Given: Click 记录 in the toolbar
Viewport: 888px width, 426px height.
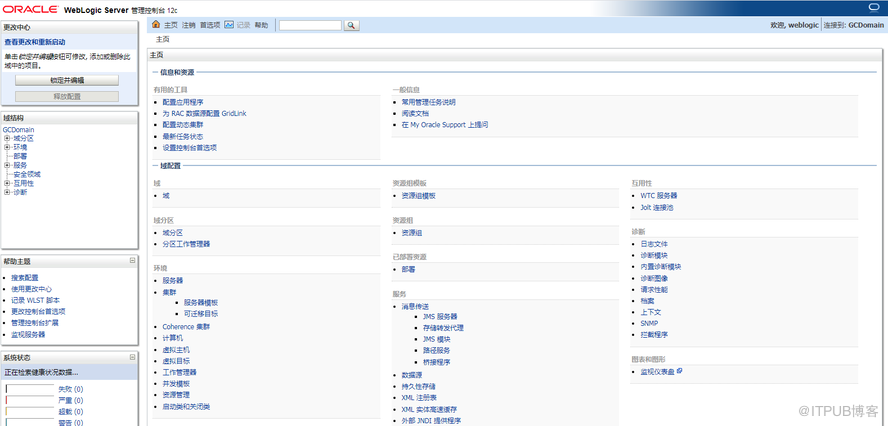Looking at the screenshot, I should pos(243,25).
